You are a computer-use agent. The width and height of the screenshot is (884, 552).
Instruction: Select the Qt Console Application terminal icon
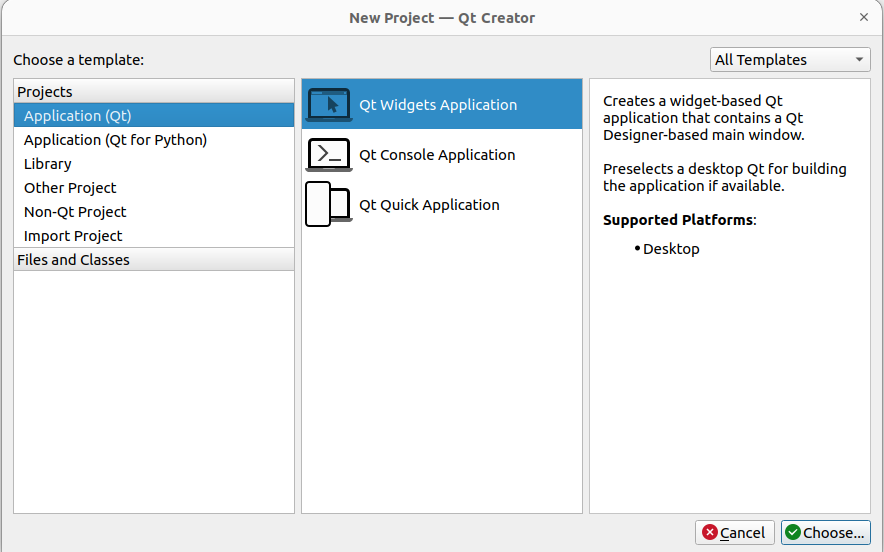pyautogui.click(x=329, y=154)
